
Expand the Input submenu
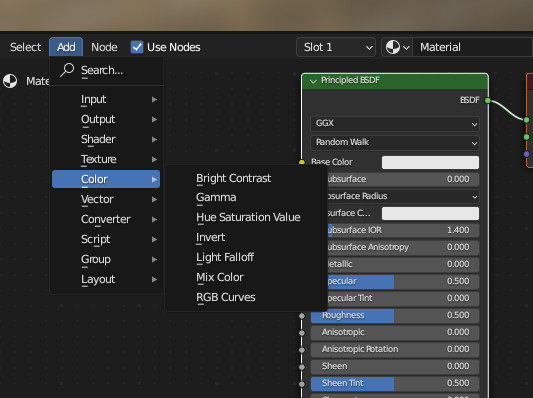106,99
